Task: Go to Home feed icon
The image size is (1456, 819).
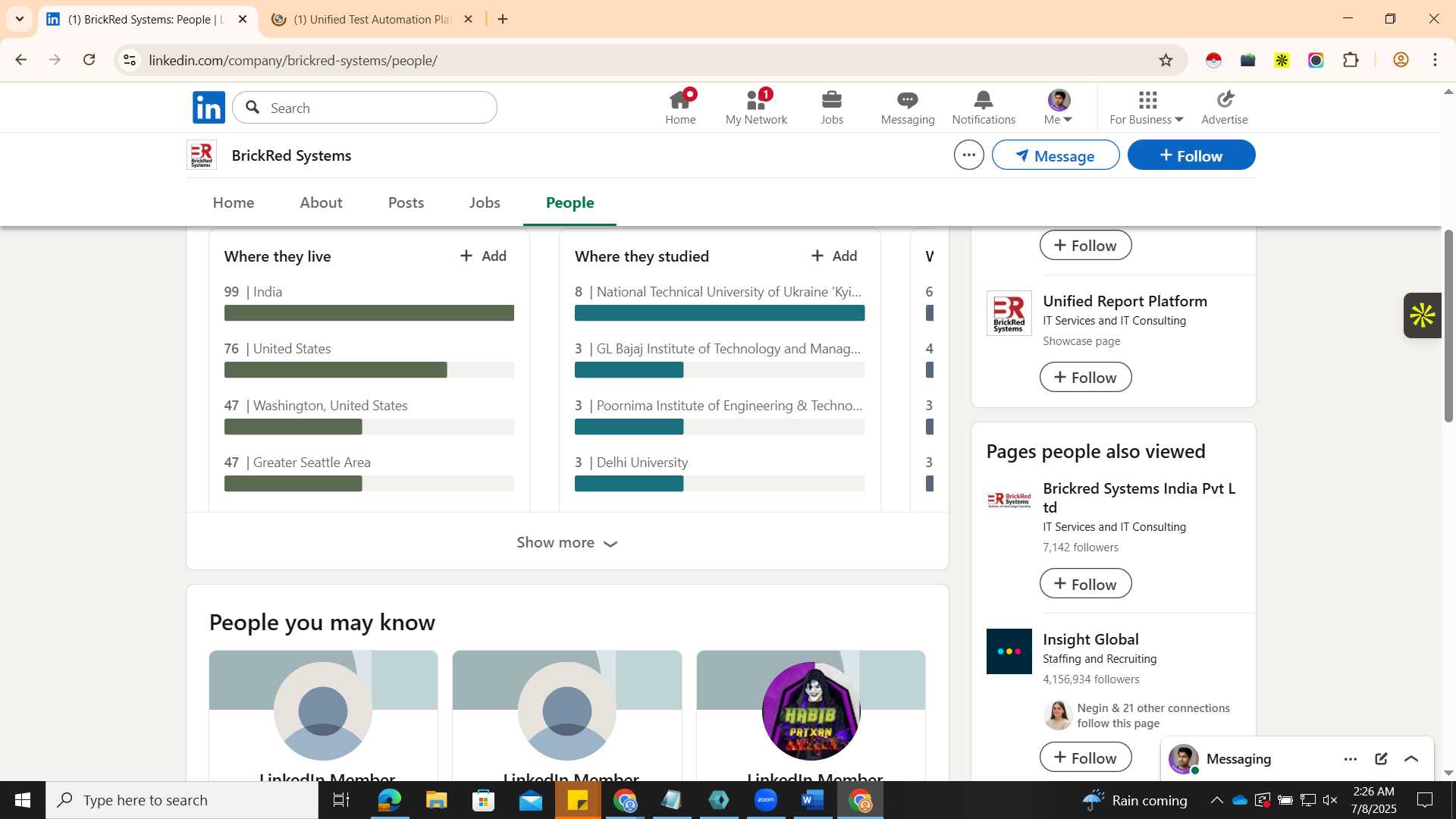Action: tap(680, 108)
